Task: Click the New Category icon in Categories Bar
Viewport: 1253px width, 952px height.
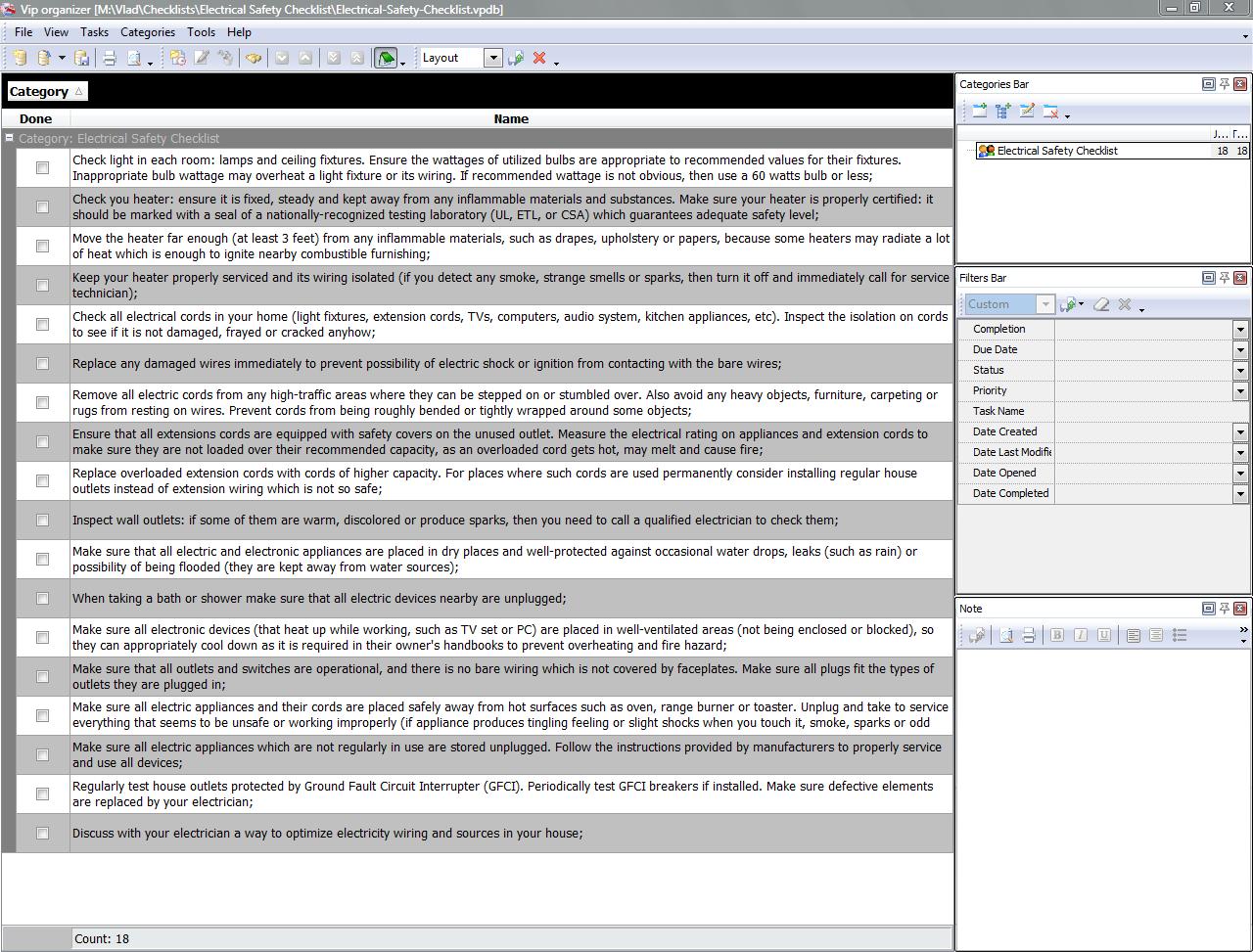Action: [979, 112]
